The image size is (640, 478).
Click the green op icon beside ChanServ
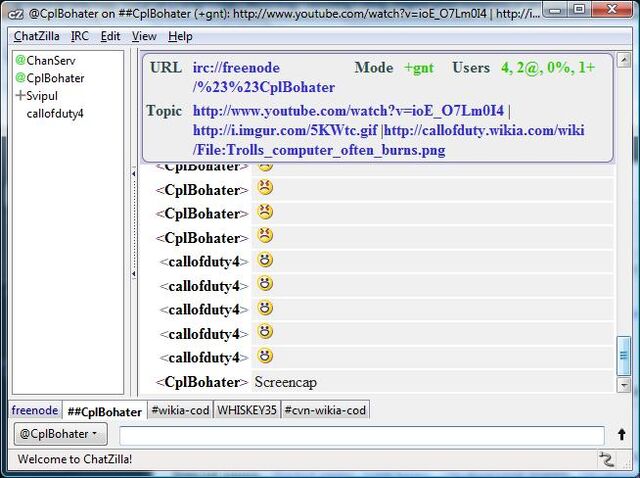click(20, 61)
